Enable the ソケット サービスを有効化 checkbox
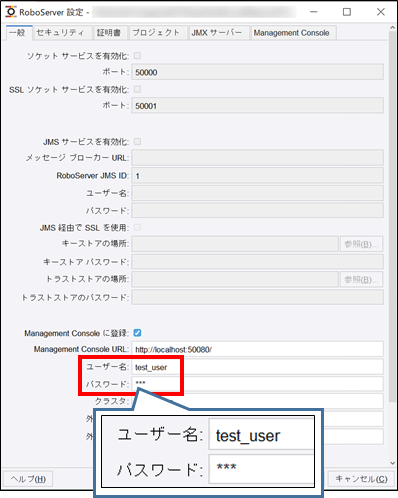 137,55
